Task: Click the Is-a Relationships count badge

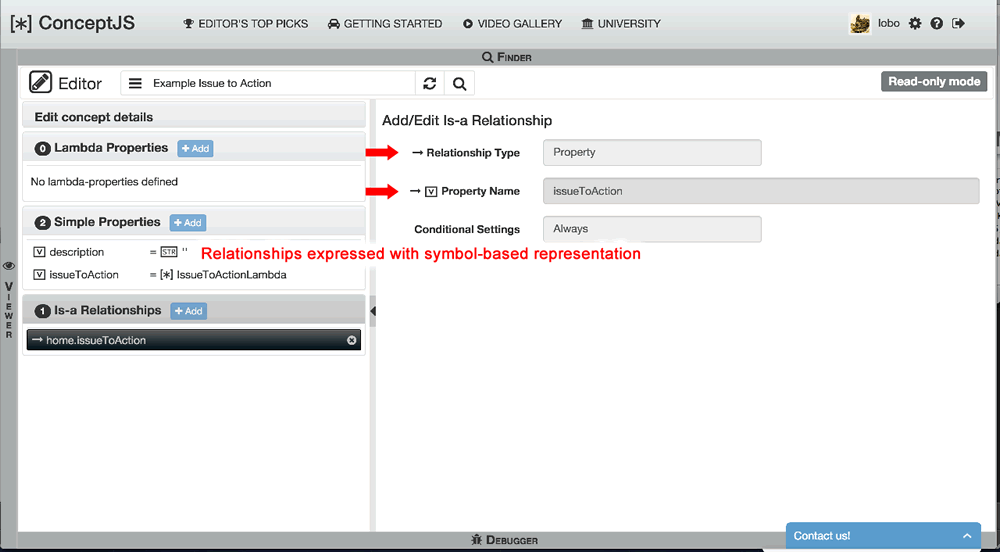Action: tap(43, 311)
